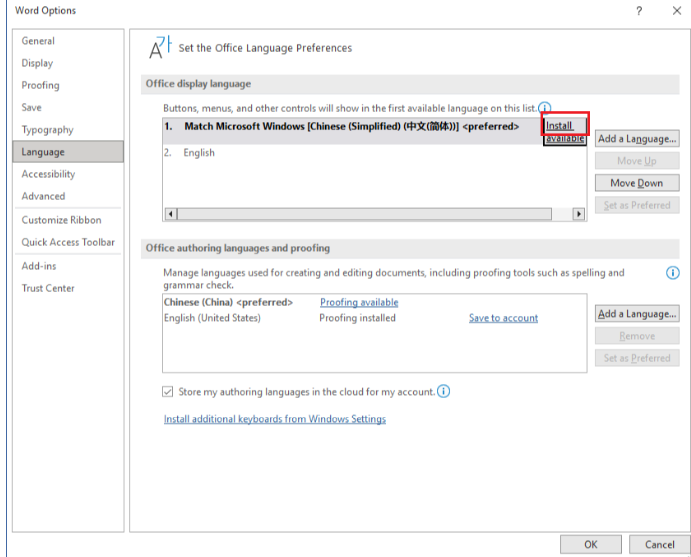Click the Install link for Chinese display language
Screen dimensions: 691x557
(x=559, y=126)
